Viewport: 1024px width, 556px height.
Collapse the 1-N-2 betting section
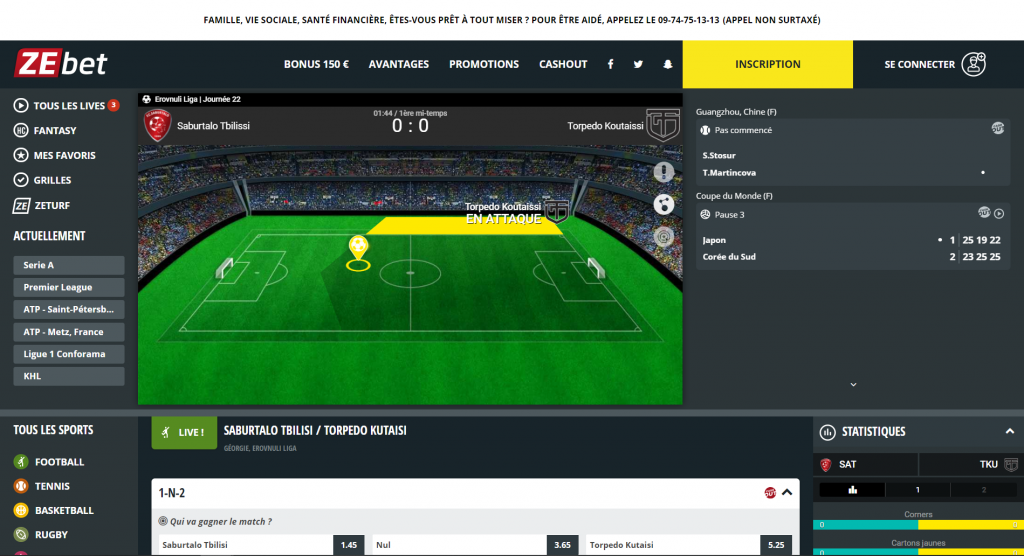click(x=787, y=493)
